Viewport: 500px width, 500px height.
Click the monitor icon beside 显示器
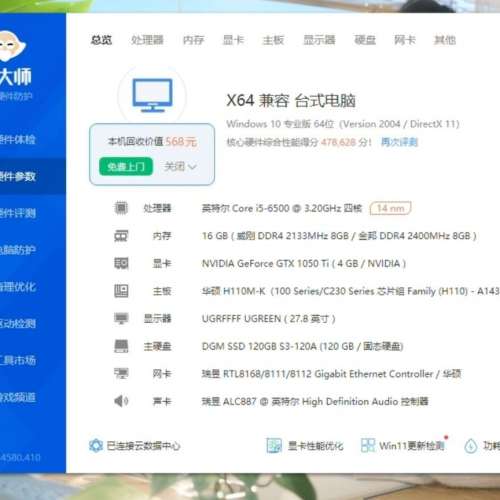(121, 318)
